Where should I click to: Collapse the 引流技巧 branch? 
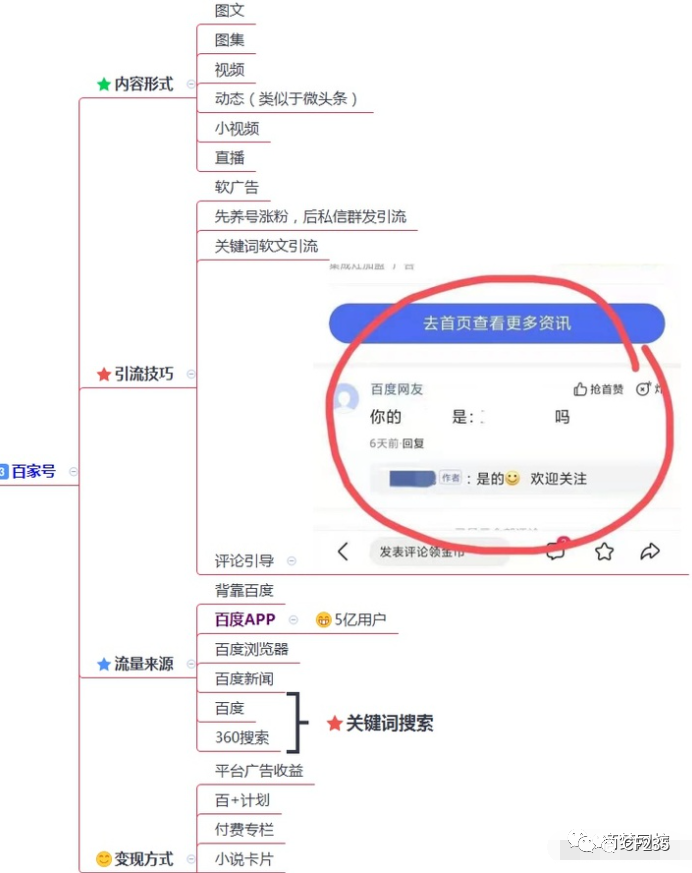[x=191, y=374]
